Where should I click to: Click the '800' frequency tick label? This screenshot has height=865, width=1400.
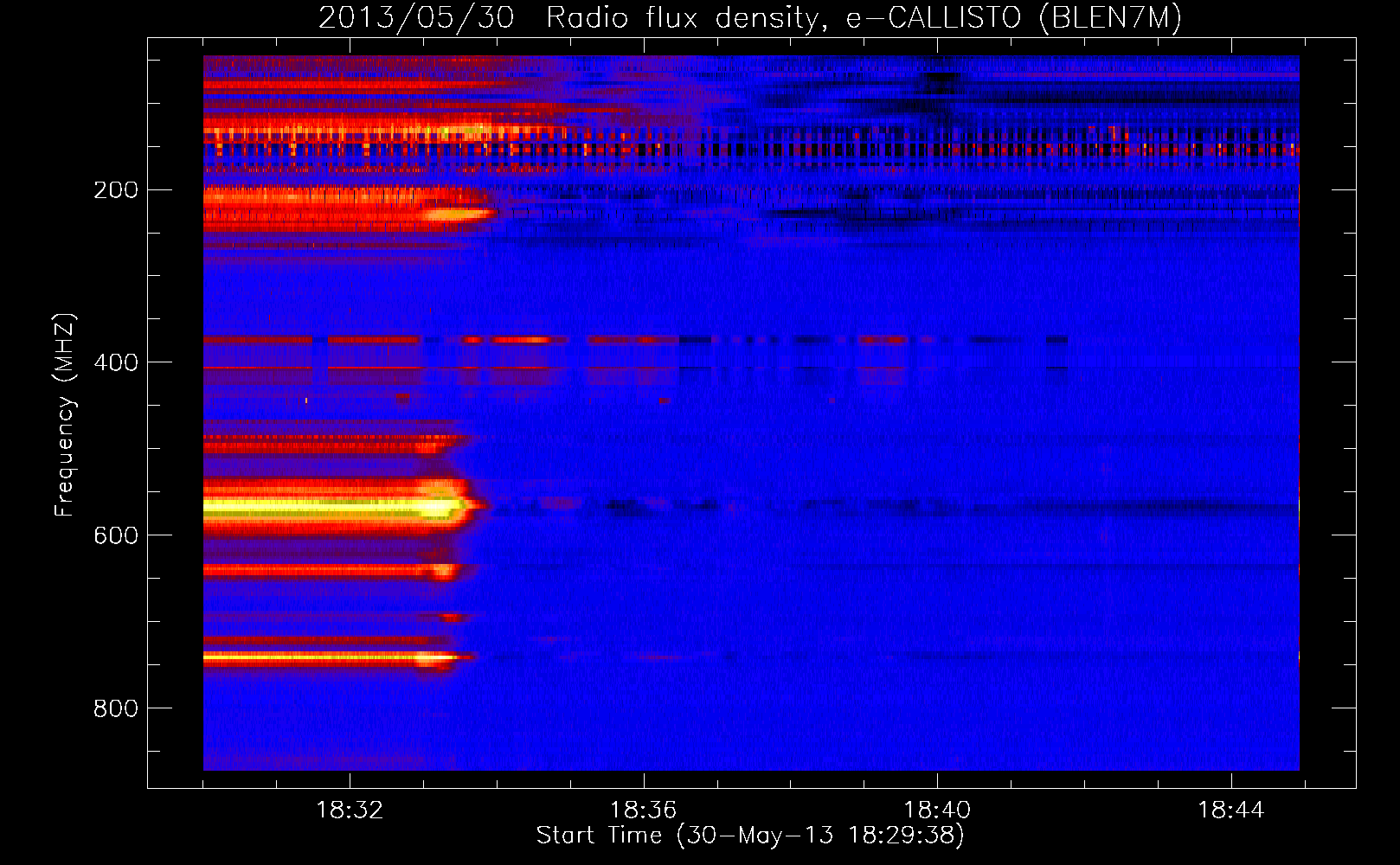tap(116, 708)
